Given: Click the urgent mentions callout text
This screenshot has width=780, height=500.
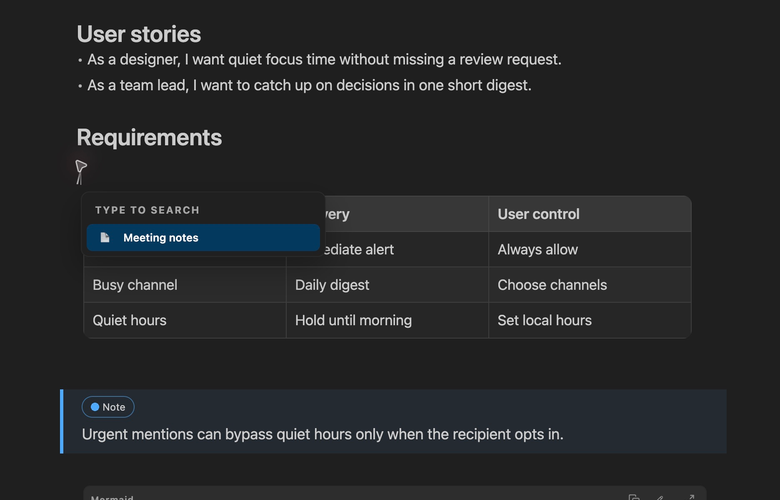Looking at the screenshot, I should tap(322, 434).
